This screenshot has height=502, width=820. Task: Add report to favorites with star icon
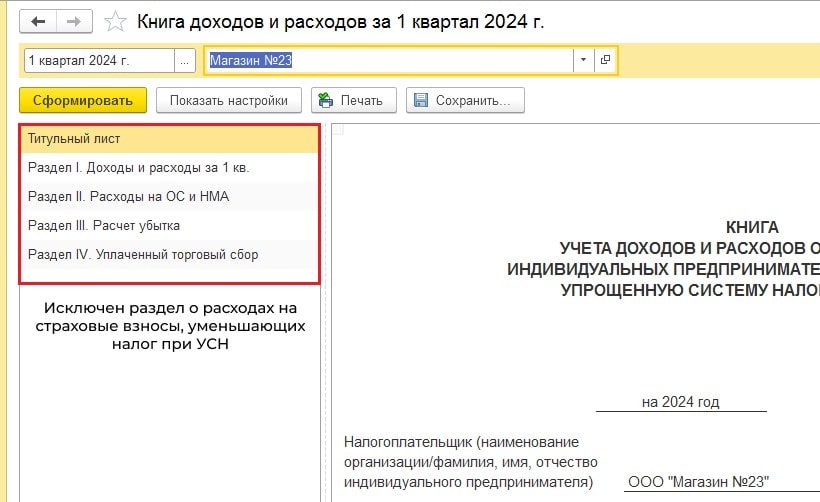tap(115, 21)
